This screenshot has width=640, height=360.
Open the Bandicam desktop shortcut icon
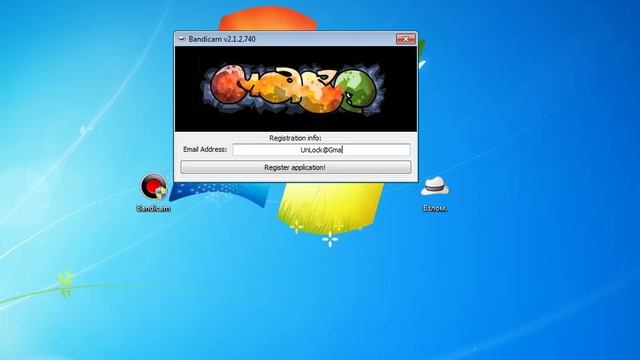[153, 187]
